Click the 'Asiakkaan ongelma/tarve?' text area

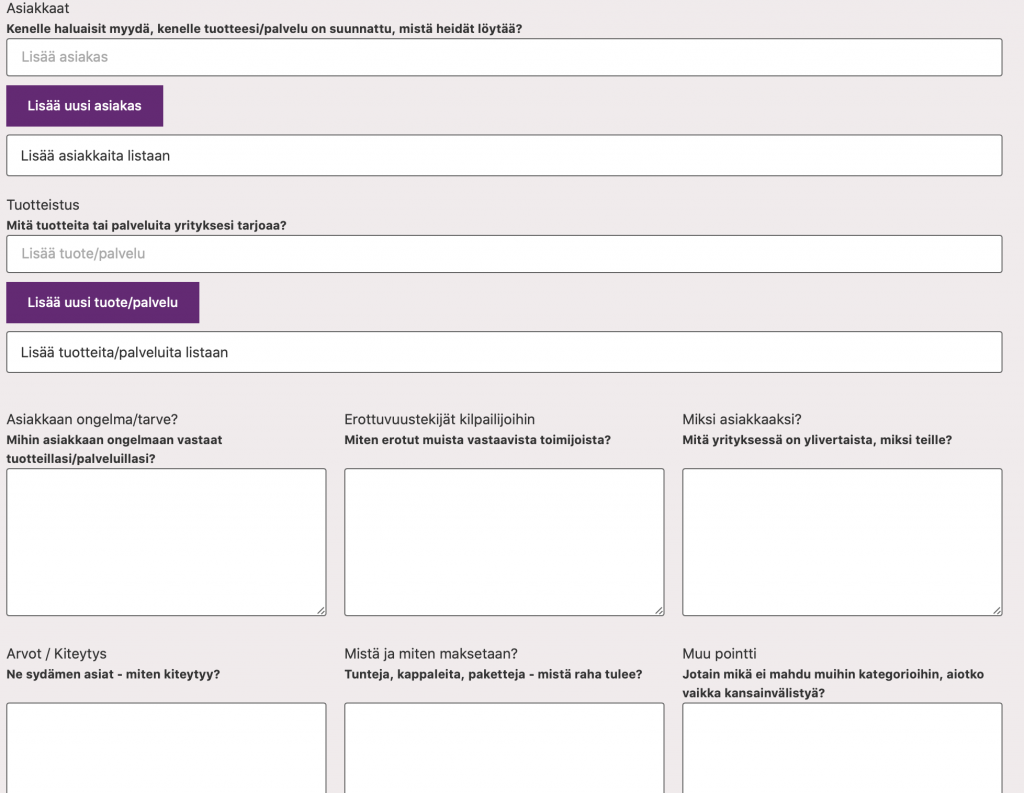point(167,542)
